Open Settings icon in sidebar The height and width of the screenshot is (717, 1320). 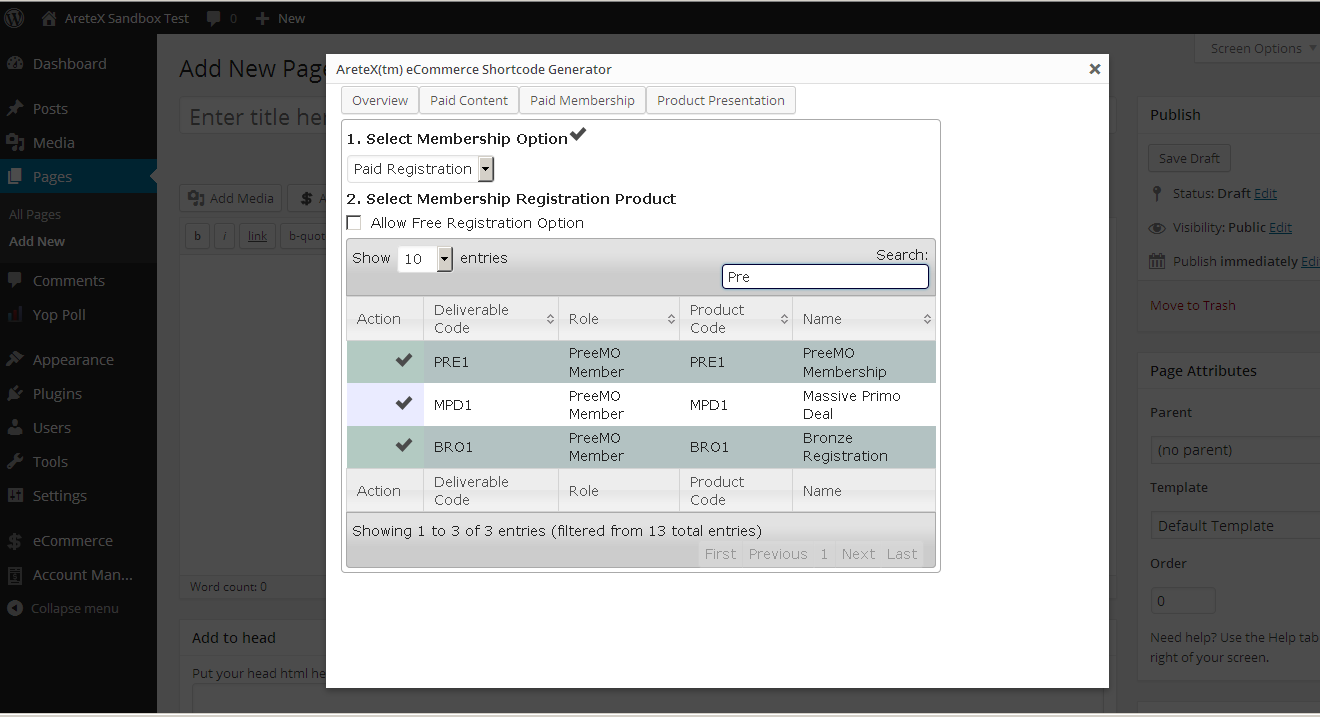pos(15,495)
